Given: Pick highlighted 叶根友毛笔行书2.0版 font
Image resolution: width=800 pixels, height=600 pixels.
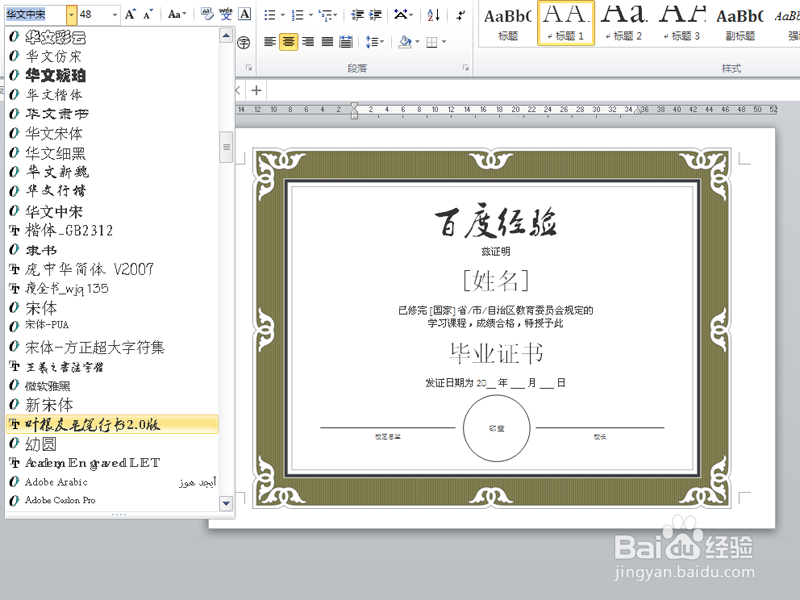Looking at the screenshot, I should 112,424.
